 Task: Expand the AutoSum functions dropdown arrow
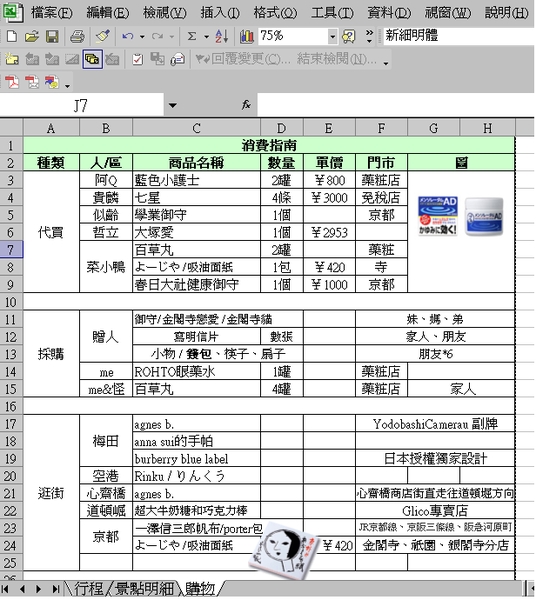206,37
